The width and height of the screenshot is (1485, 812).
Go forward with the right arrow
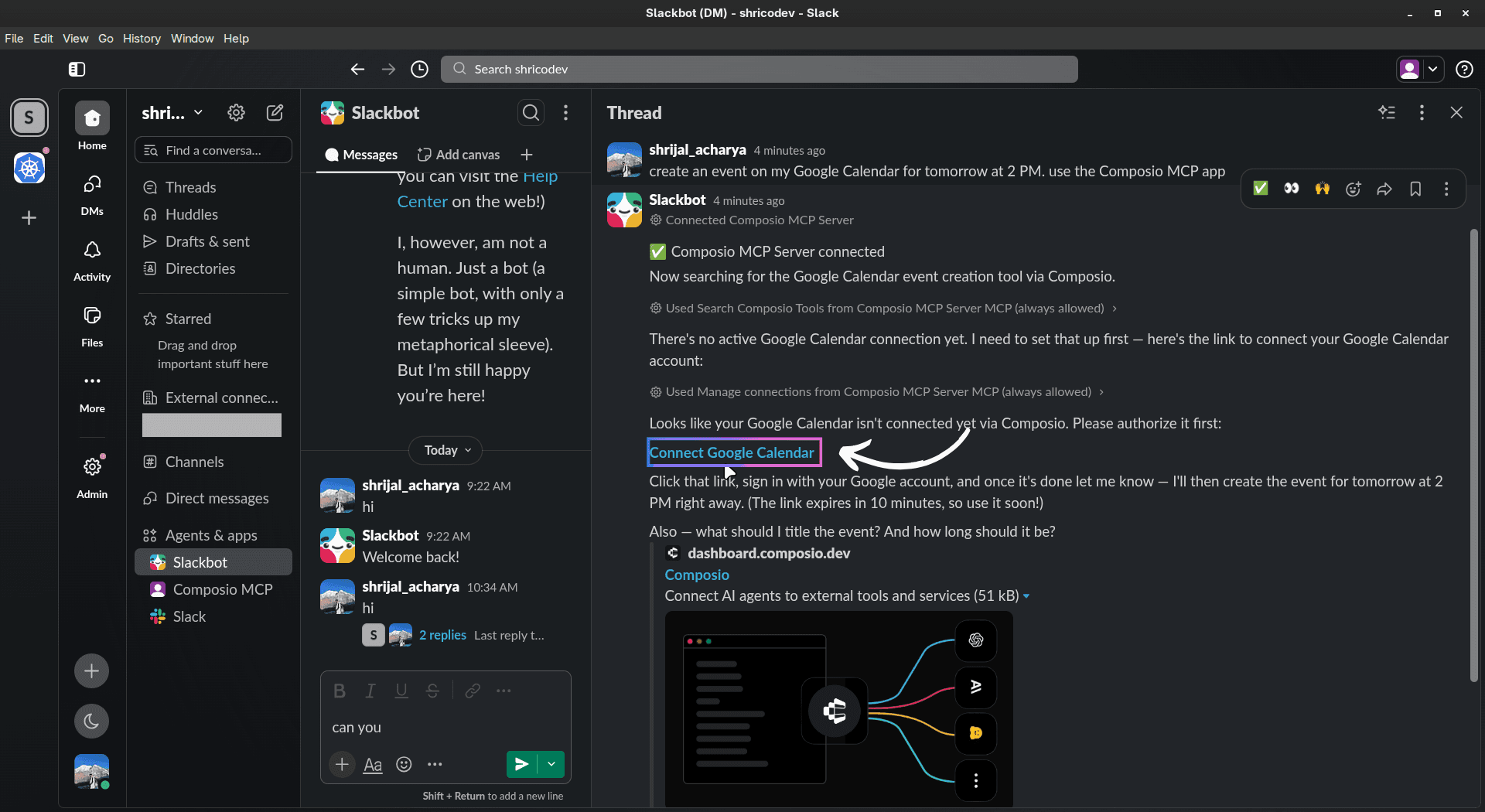click(388, 70)
